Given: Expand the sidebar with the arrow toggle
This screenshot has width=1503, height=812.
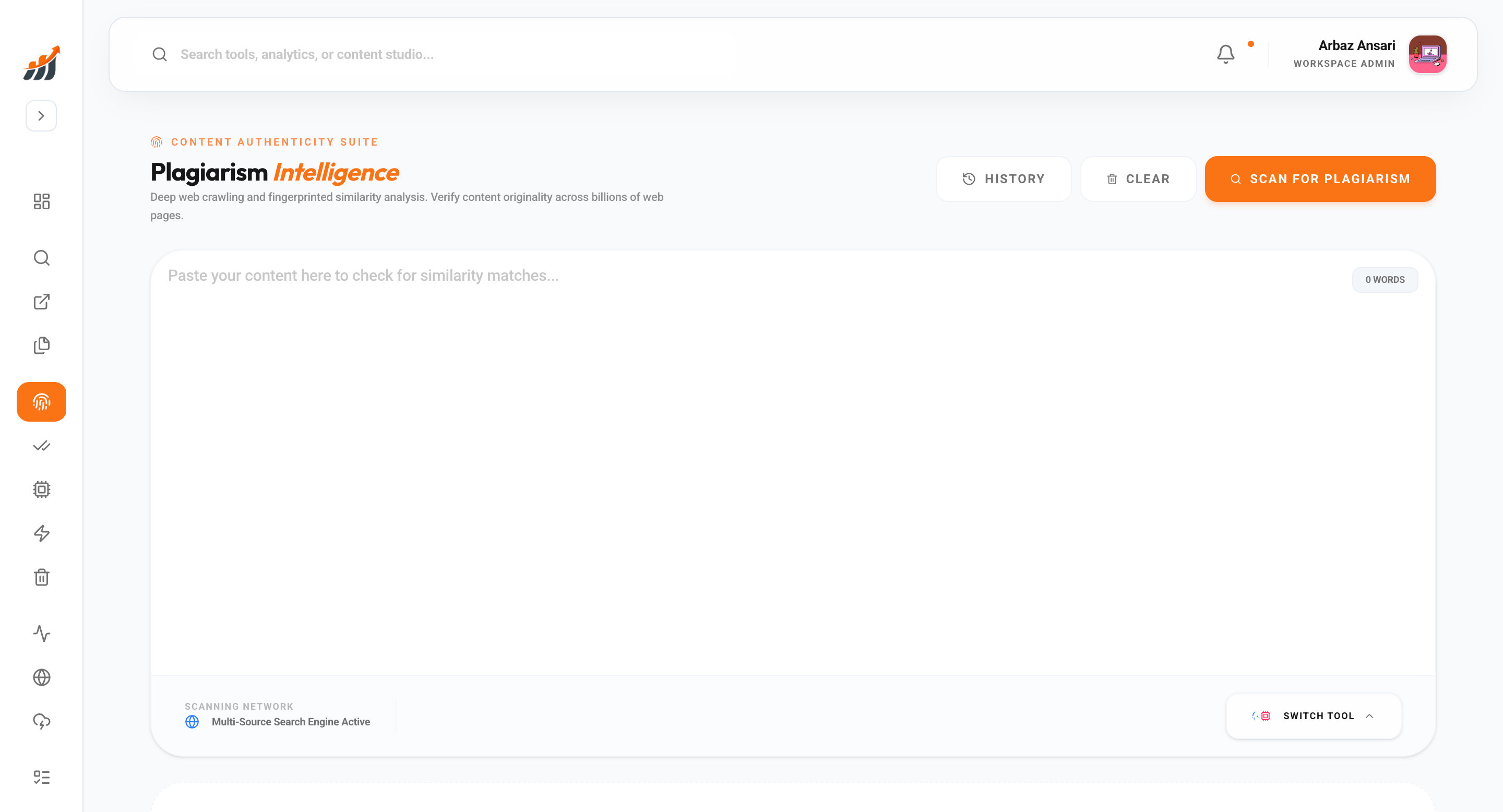Looking at the screenshot, I should 41,115.
